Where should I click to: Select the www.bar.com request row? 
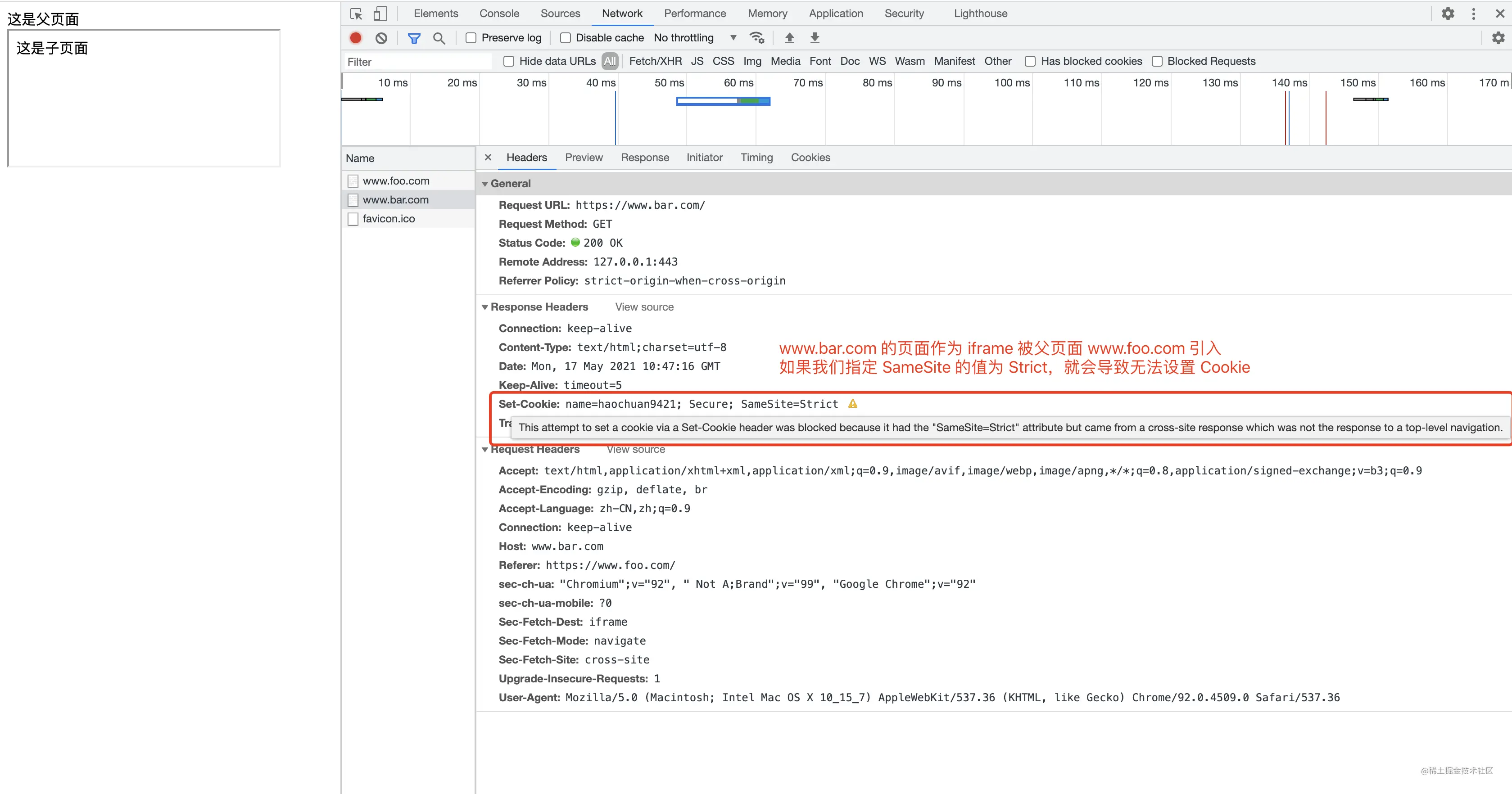[408, 199]
